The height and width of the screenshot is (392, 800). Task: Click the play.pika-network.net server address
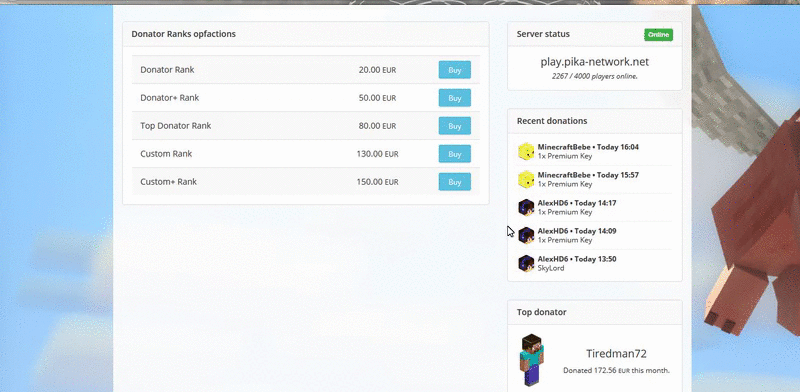594,62
